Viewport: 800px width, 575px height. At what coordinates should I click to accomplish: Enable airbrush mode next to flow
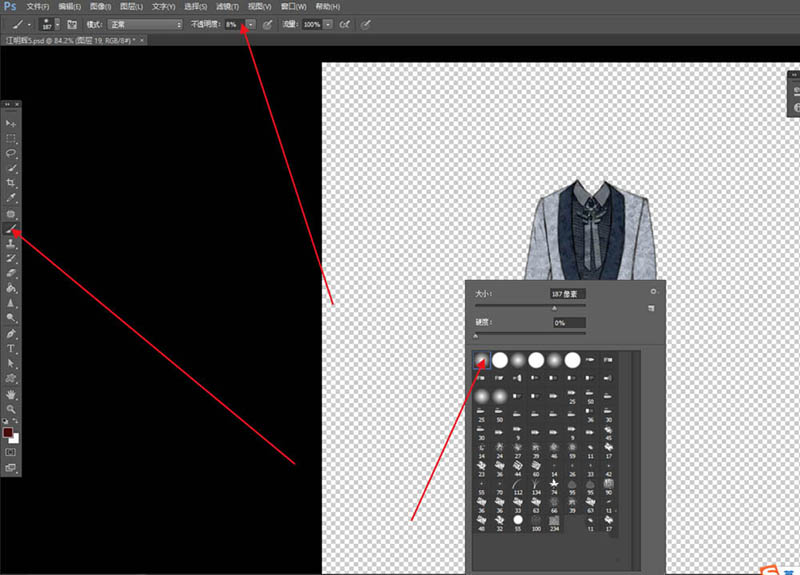click(345, 23)
